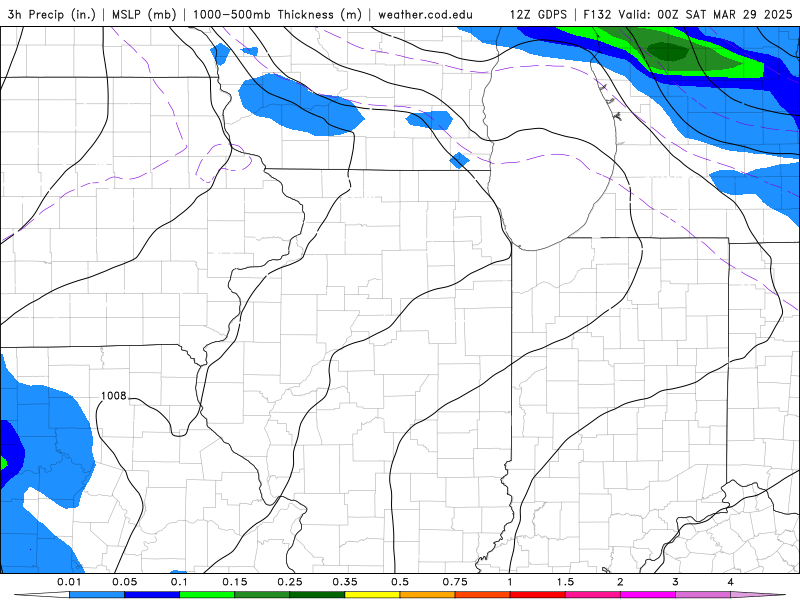This screenshot has height=600, width=800.
Task: Click the legend value label reading 4
Action: click(x=730, y=582)
